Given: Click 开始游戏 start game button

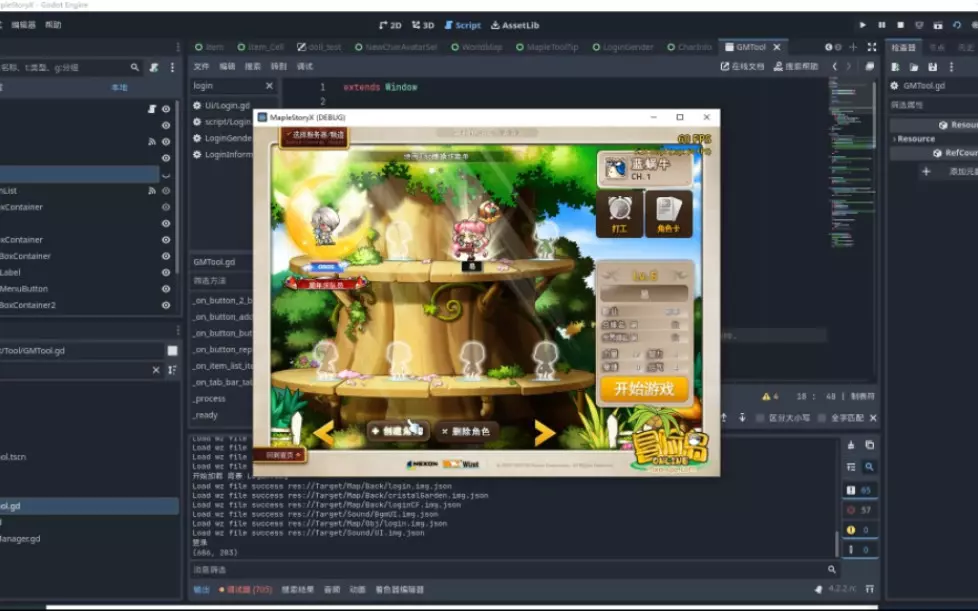Looking at the screenshot, I should [x=644, y=388].
